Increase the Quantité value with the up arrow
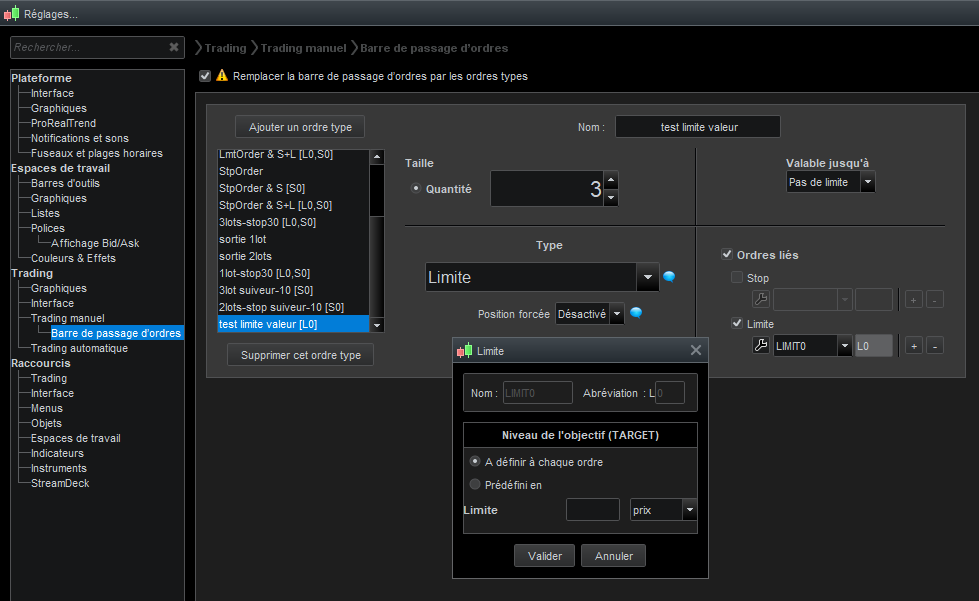Viewport: 979px width, 601px height. point(611,180)
